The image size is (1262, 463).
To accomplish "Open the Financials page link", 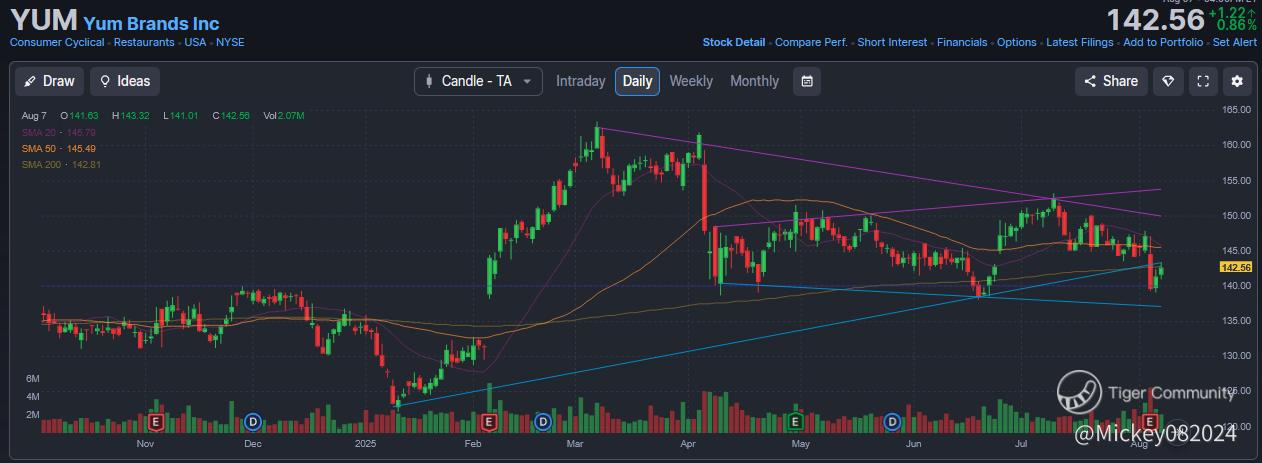I will pos(962,42).
